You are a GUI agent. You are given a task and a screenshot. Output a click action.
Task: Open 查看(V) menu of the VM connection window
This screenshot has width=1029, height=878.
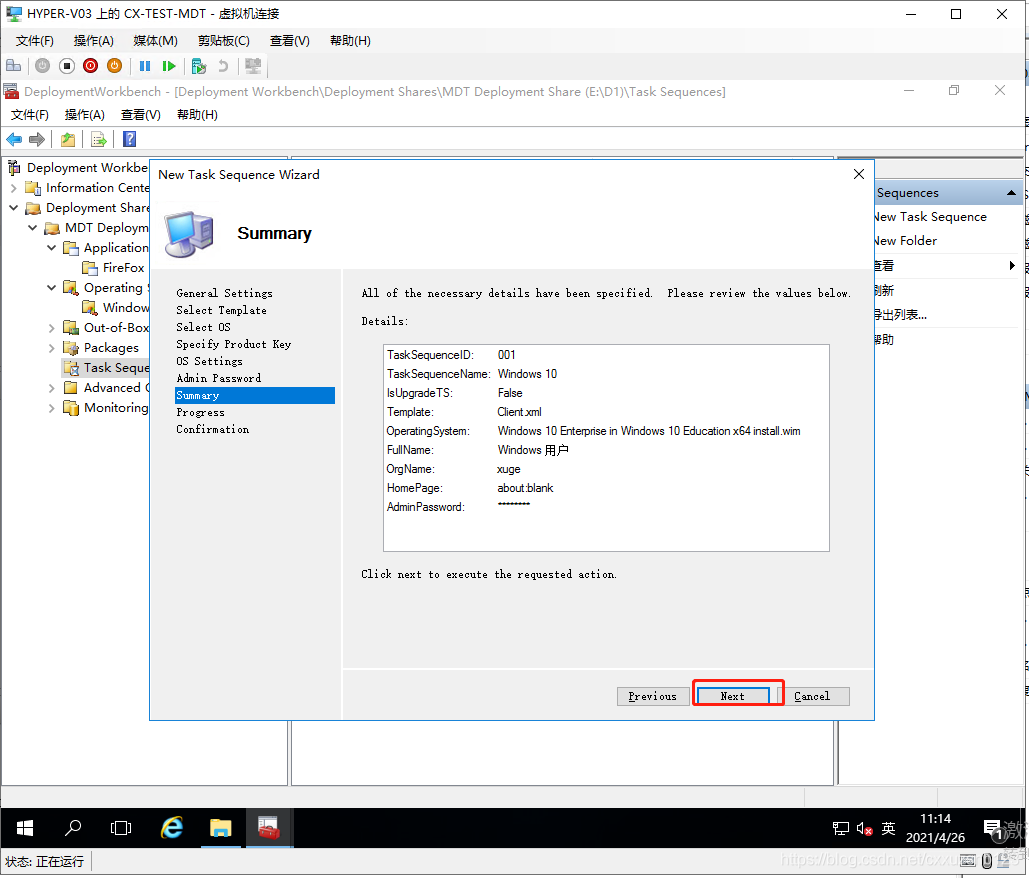click(289, 41)
